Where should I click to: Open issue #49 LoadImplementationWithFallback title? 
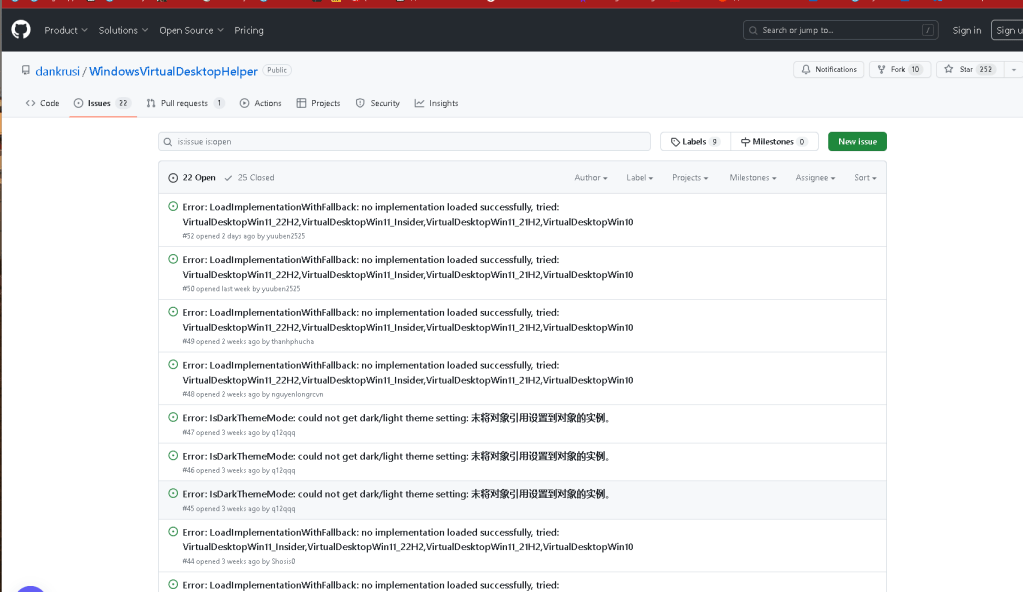[408, 320]
